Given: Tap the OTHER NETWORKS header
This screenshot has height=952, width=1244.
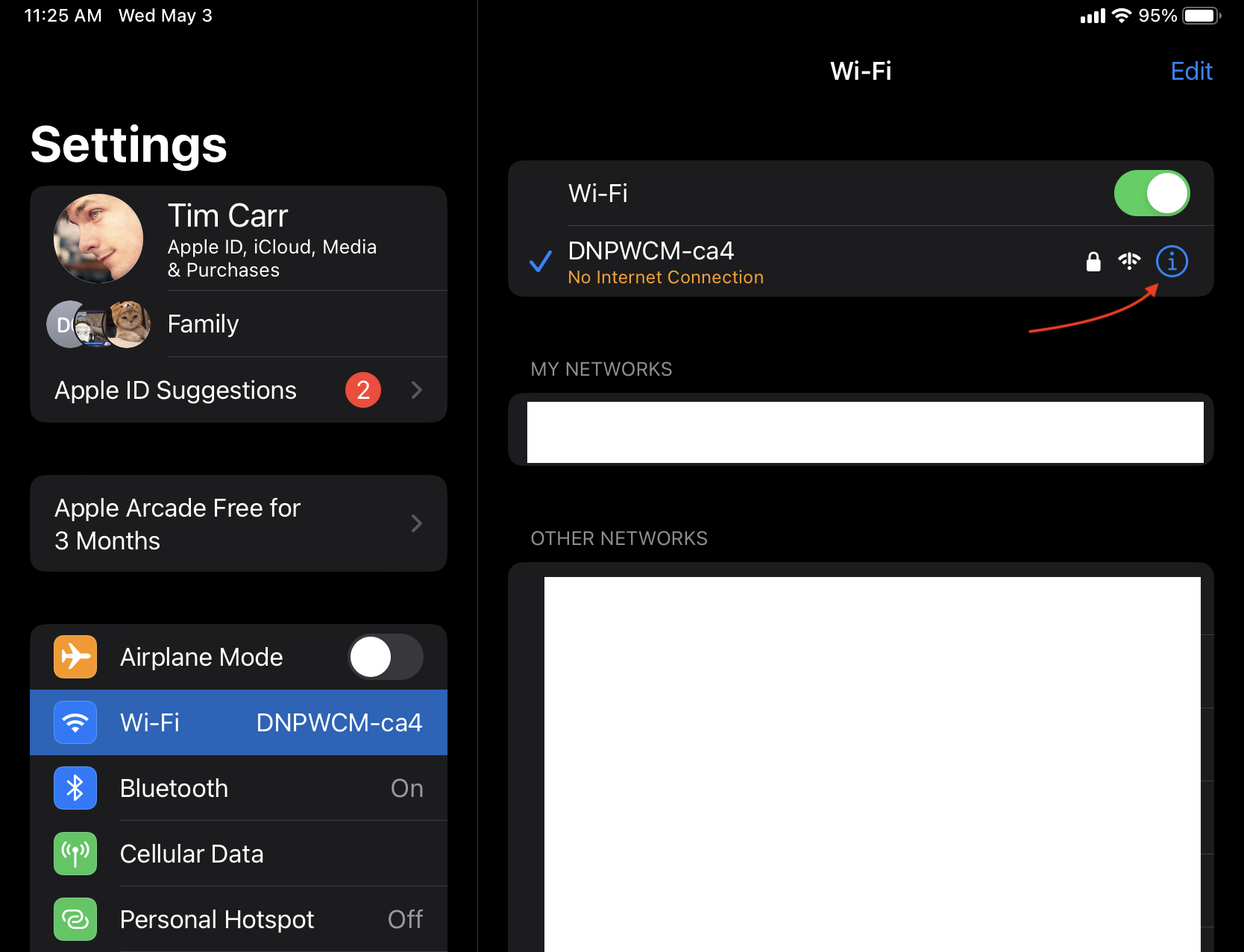Looking at the screenshot, I should coord(619,538).
